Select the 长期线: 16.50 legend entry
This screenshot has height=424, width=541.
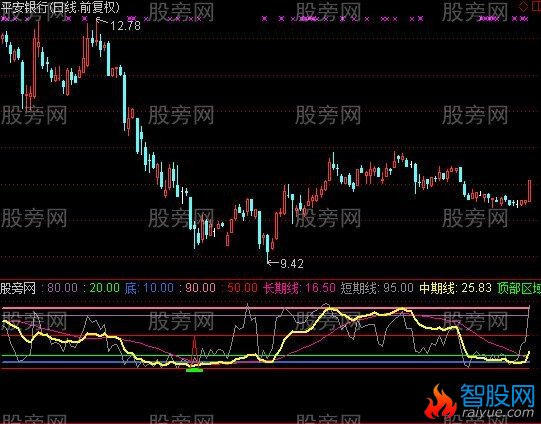299,288
